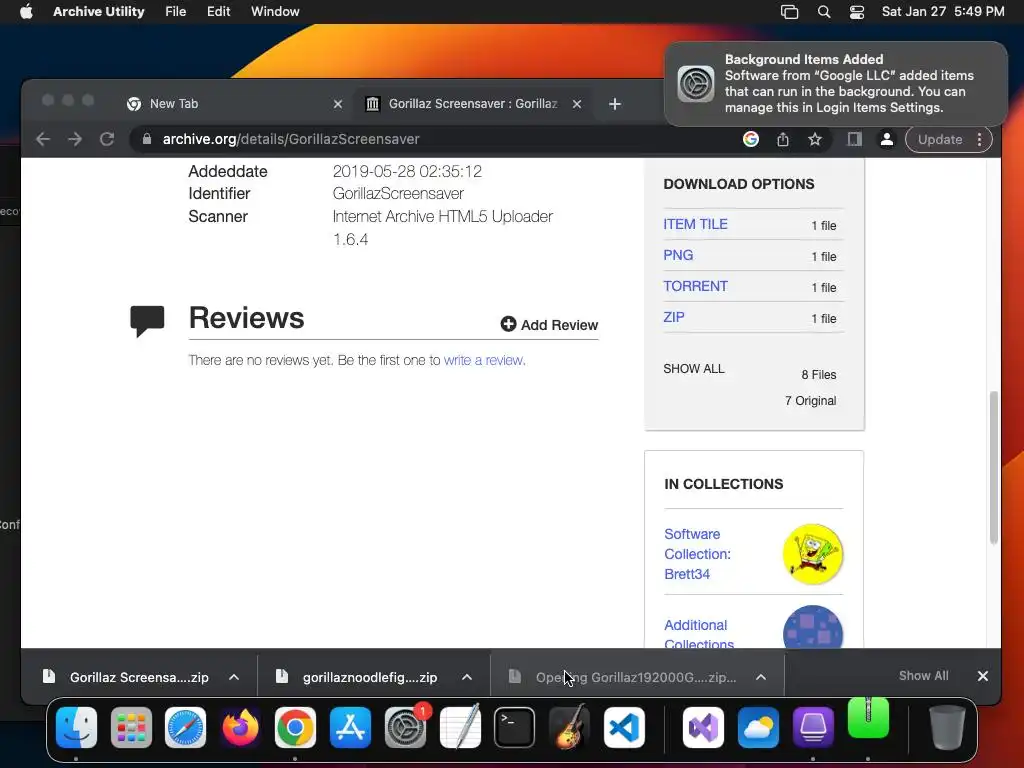This screenshot has height=768, width=1024.
Task: Open TextEdit from the Dock
Action: (x=460, y=727)
